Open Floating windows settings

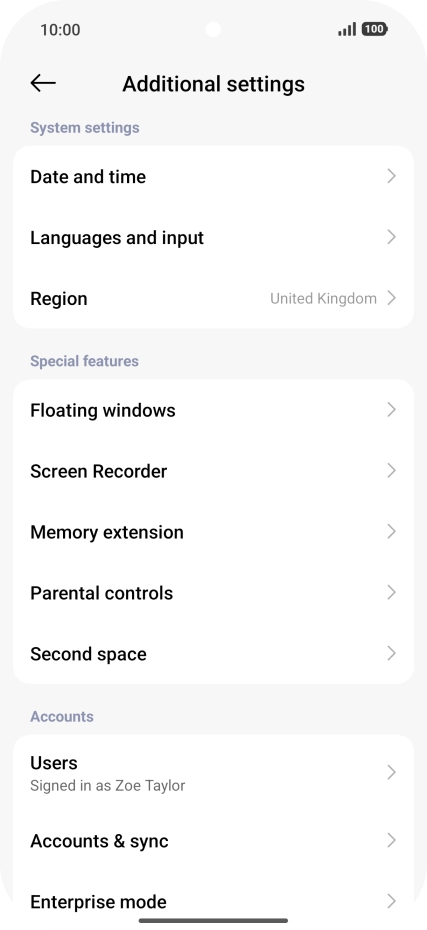click(x=214, y=410)
